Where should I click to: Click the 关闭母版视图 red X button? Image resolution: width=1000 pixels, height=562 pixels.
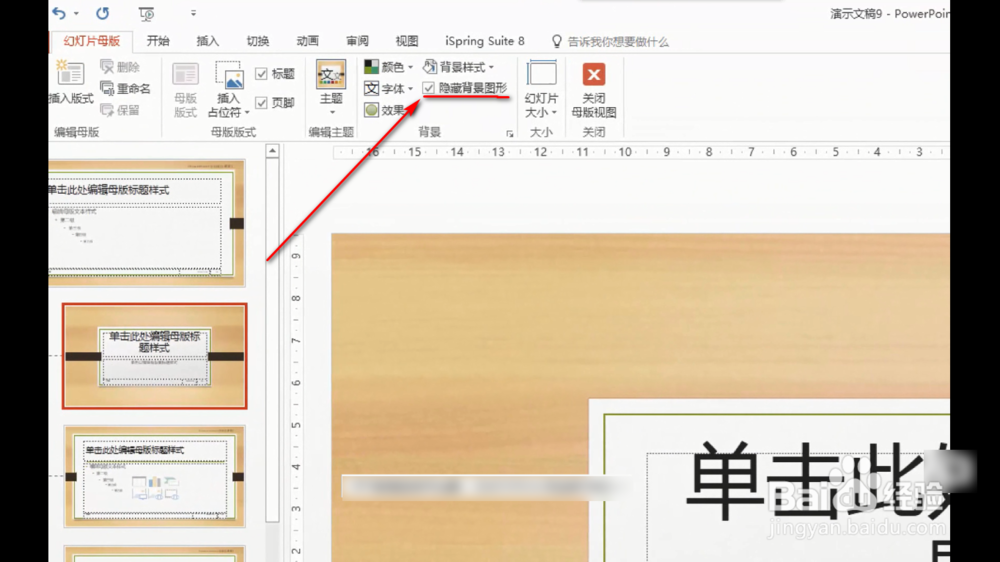(594, 75)
